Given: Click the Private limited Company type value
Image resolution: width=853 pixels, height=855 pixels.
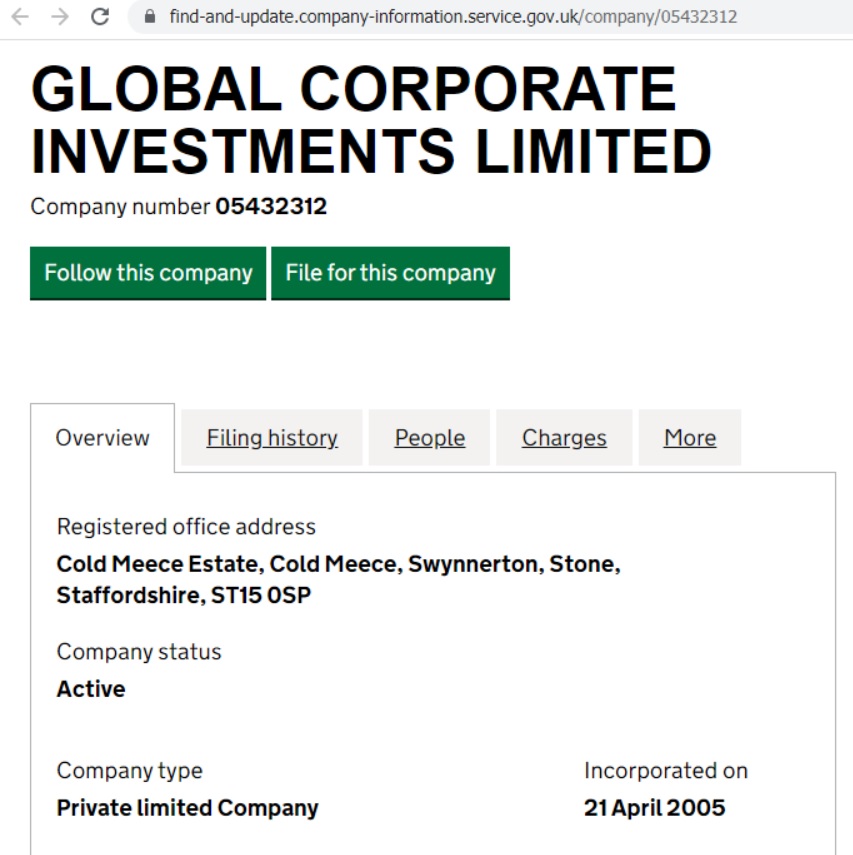Looking at the screenshot, I should click(x=188, y=808).
